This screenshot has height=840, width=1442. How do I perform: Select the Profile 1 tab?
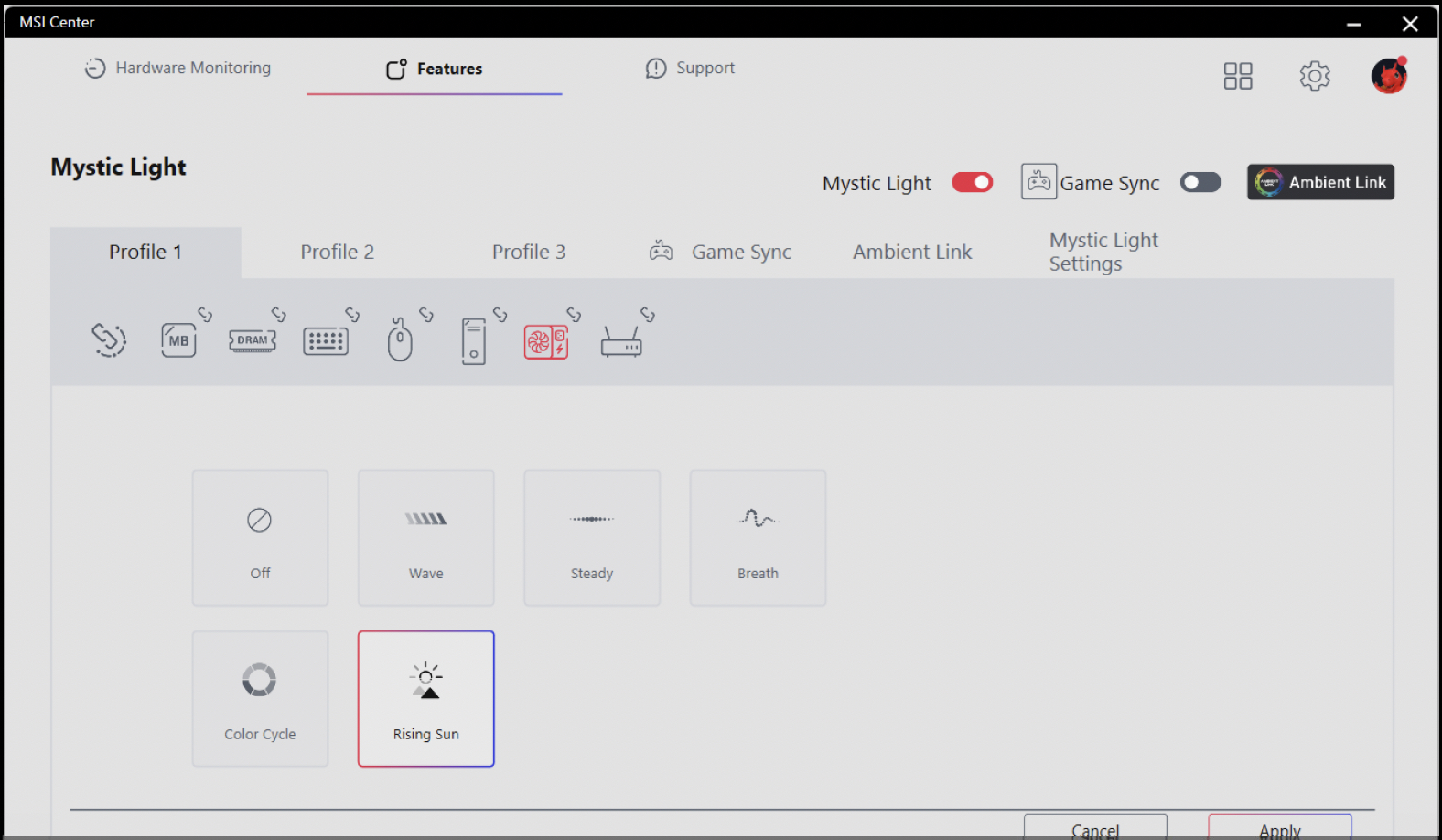145,253
